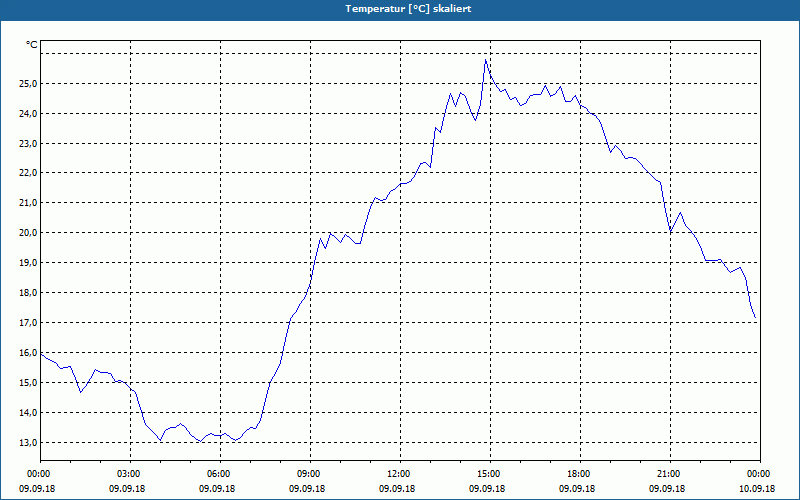Click the 10.09.18 date label
800x500 pixels.
[x=757, y=489]
